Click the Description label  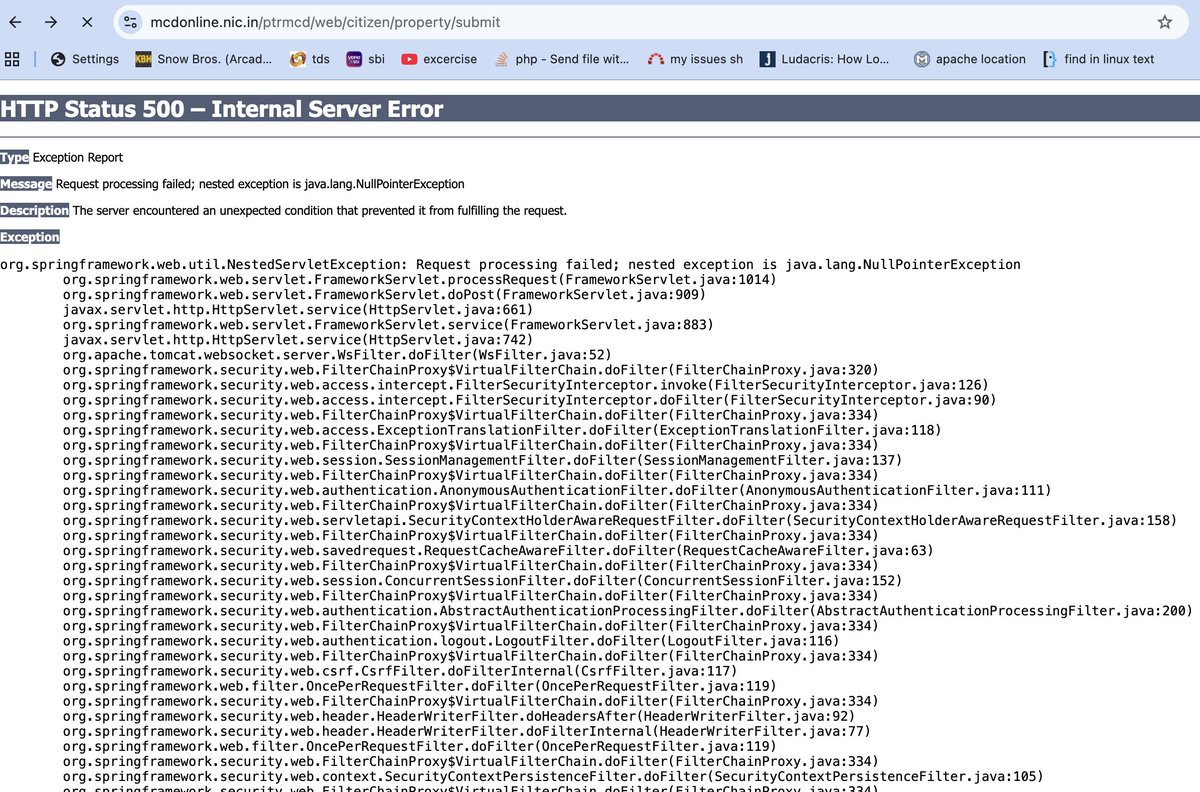(34, 211)
